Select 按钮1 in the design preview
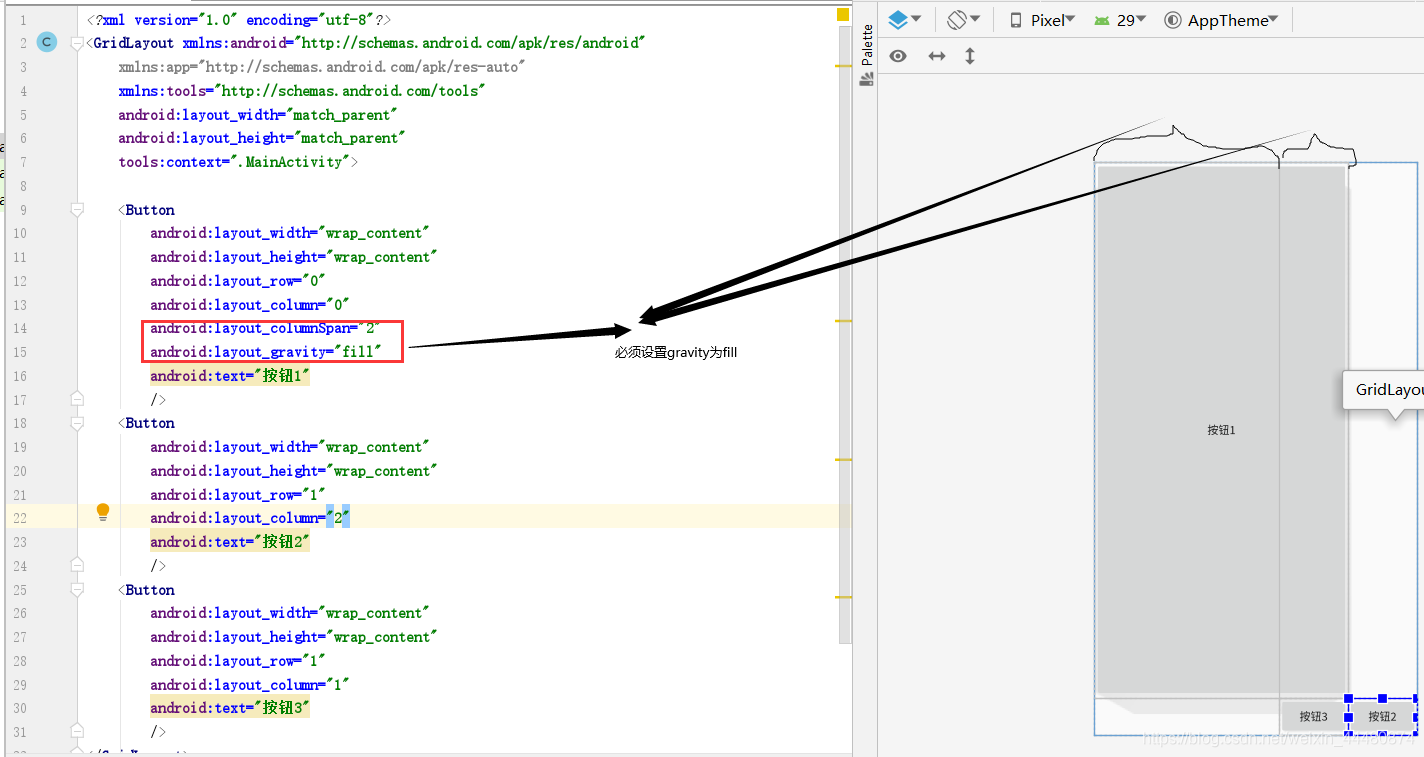This screenshot has height=757, width=1424. 1221,430
